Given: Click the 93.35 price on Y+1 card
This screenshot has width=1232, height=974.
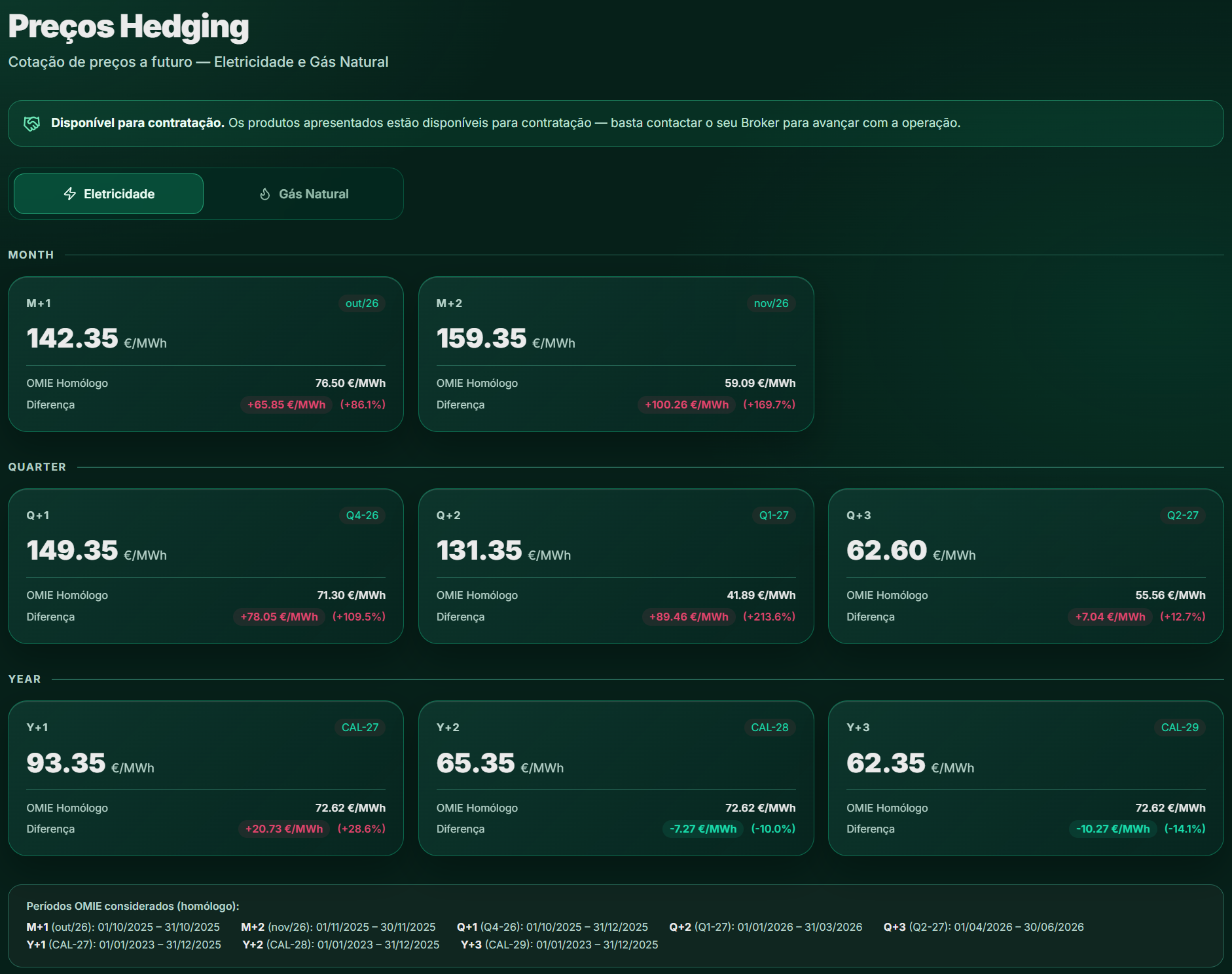Looking at the screenshot, I should coord(66,763).
